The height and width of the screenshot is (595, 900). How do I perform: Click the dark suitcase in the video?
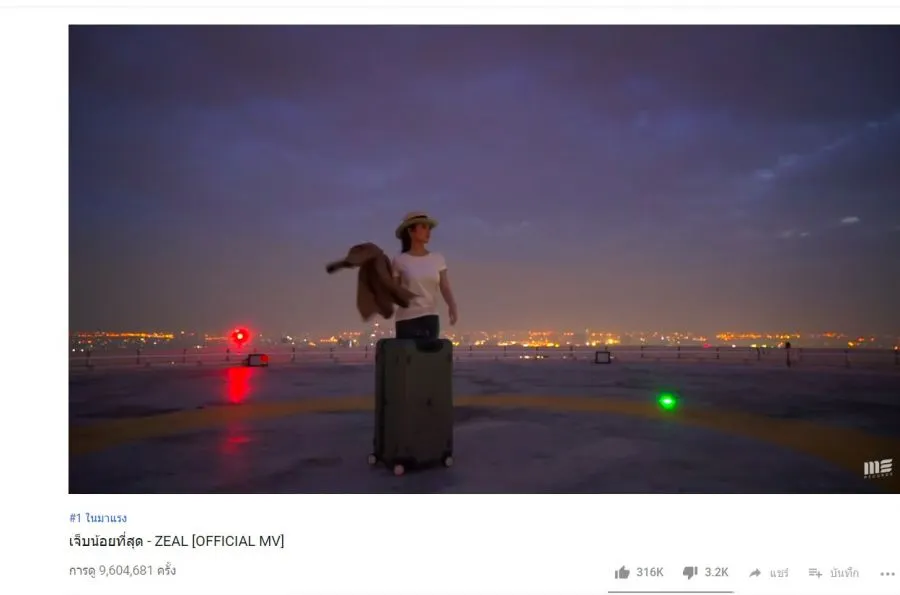[412, 405]
